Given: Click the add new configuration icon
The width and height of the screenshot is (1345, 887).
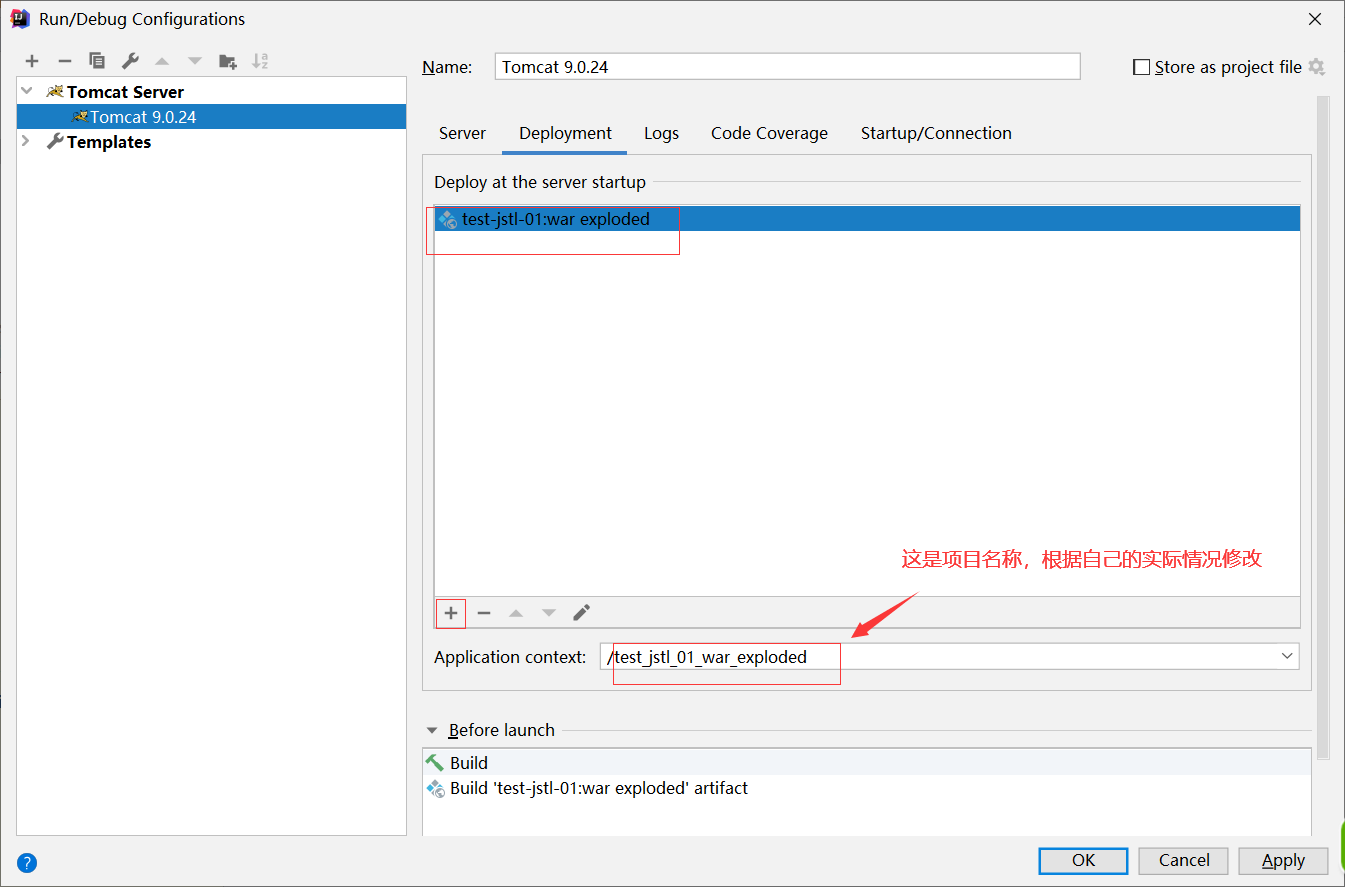Looking at the screenshot, I should (x=31, y=60).
